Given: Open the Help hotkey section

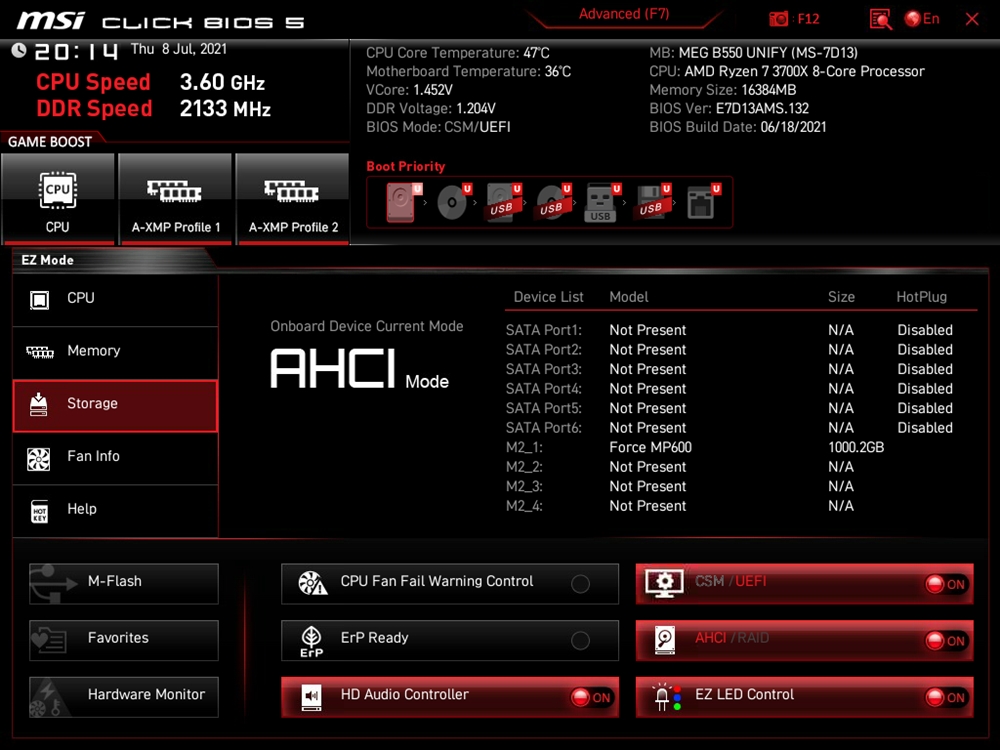Looking at the screenshot, I should click(115, 510).
